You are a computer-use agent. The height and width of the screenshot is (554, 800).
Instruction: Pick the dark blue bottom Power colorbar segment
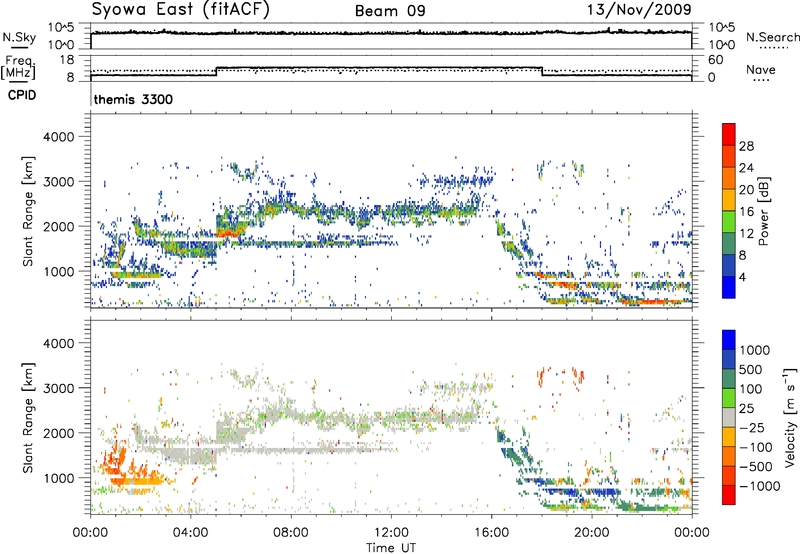[729, 286]
